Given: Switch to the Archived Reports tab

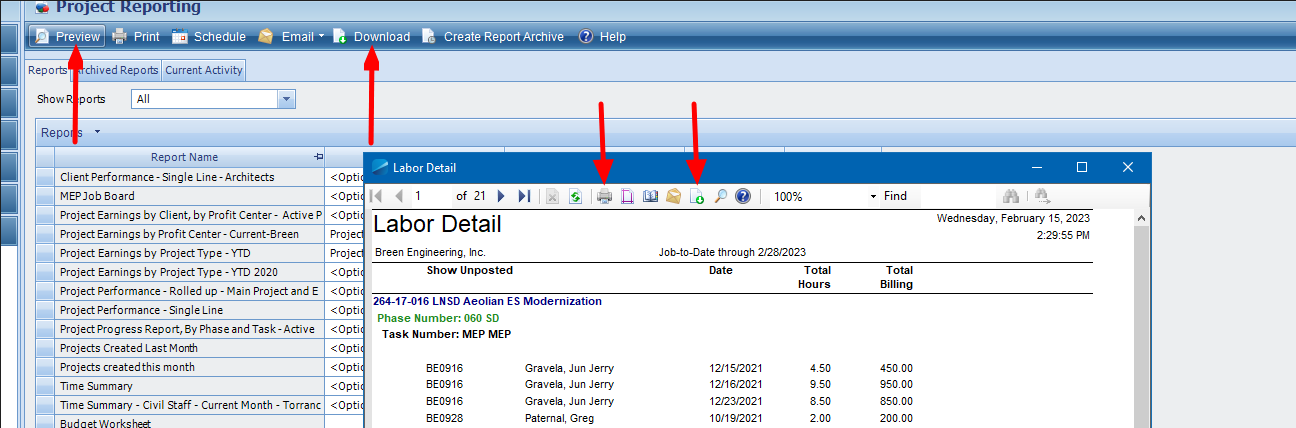Looking at the screenshot, I should [x=116, y=70].
